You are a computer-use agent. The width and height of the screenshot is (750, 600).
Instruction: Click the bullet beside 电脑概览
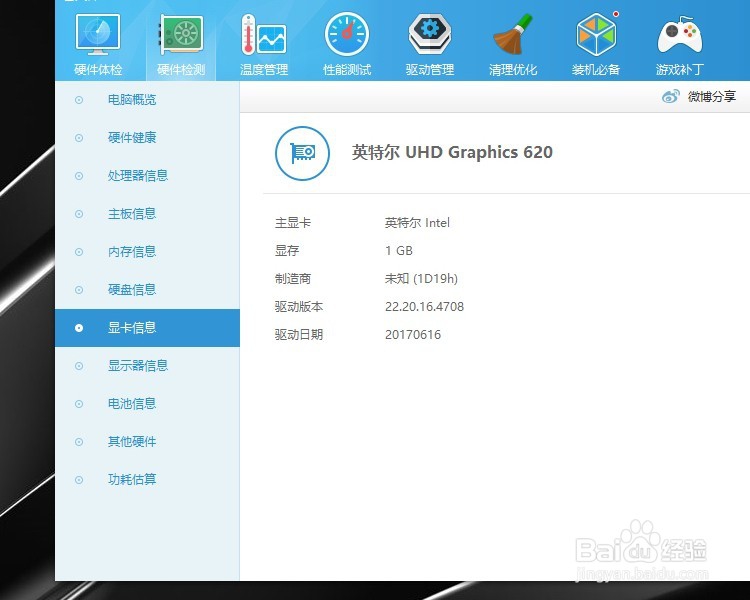(x=79, y=100)
